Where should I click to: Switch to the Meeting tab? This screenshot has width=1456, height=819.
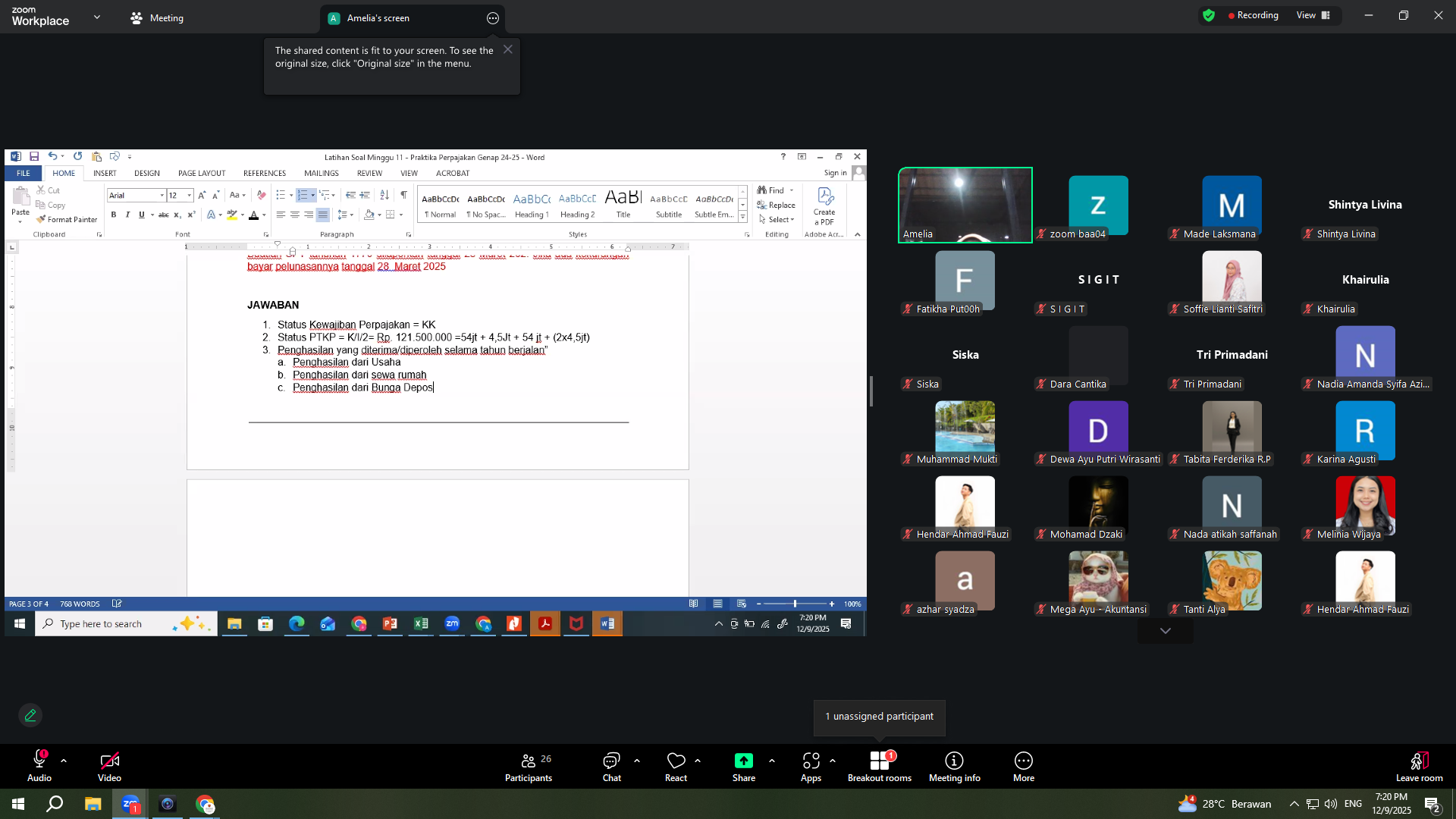point(157,18)
